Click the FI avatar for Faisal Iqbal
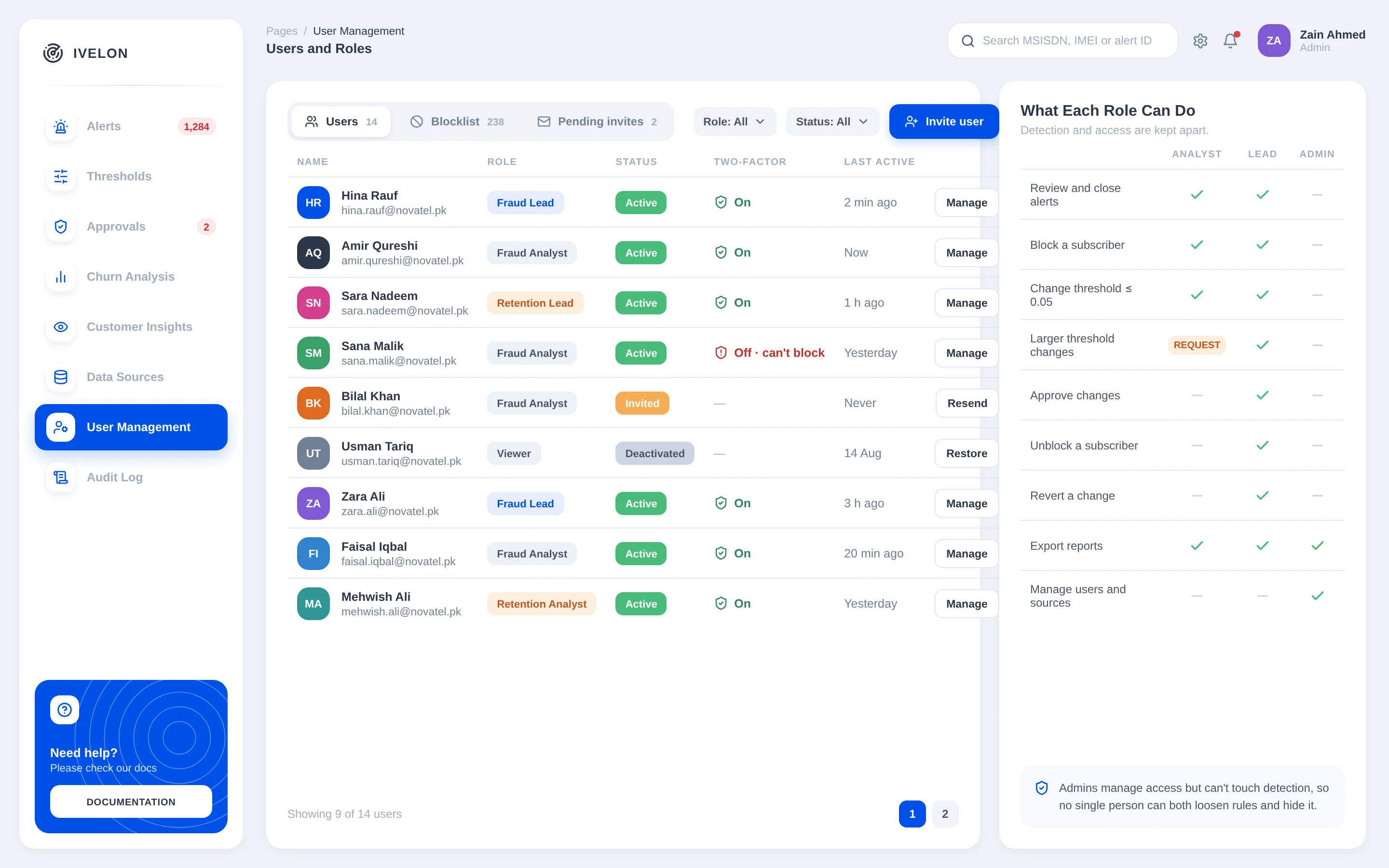 [x=313, y=554]
